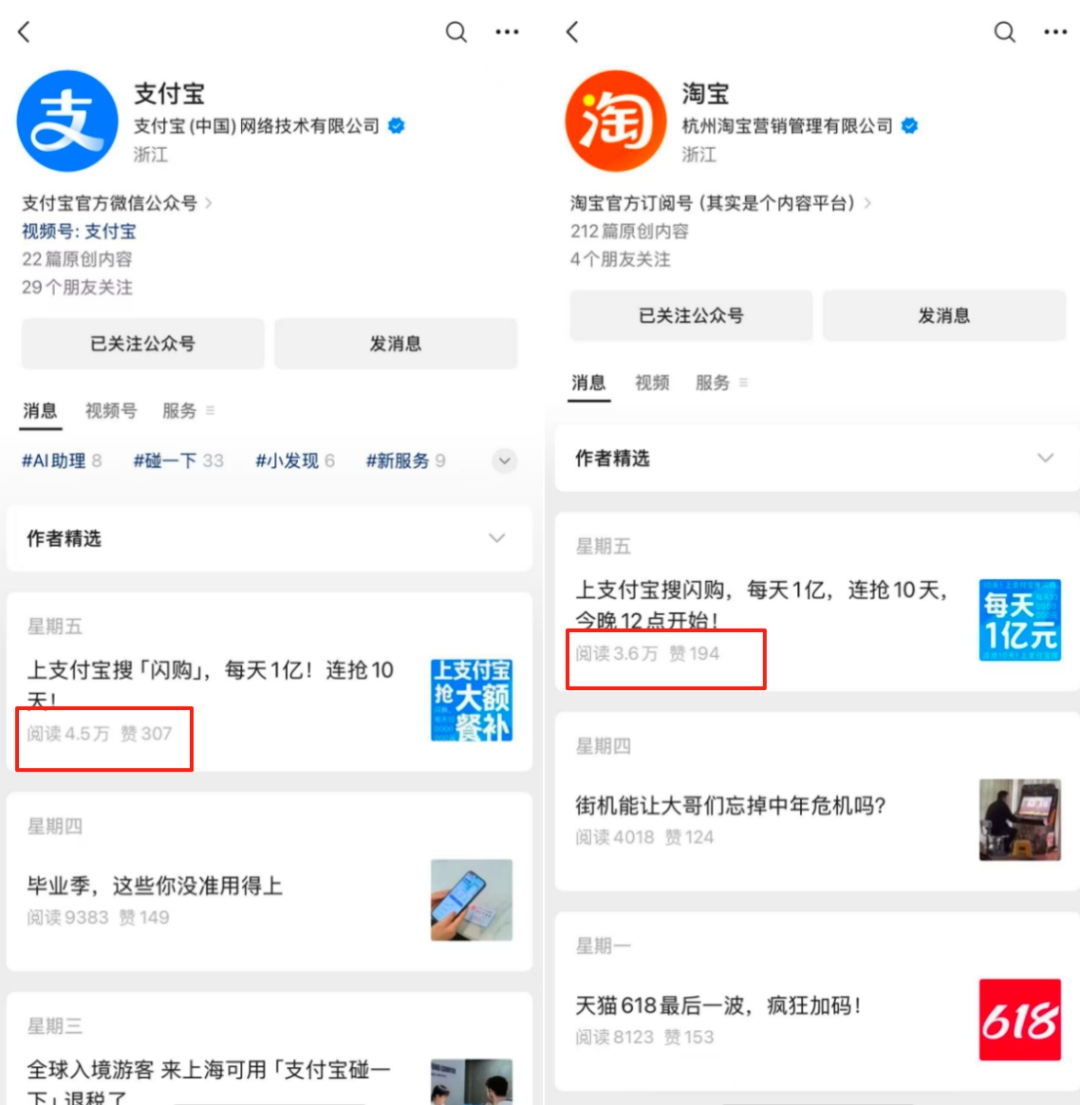Expand 作者精选 section on 淘宝 page
The image size is (1080, 1105).
pos(1045,458)
